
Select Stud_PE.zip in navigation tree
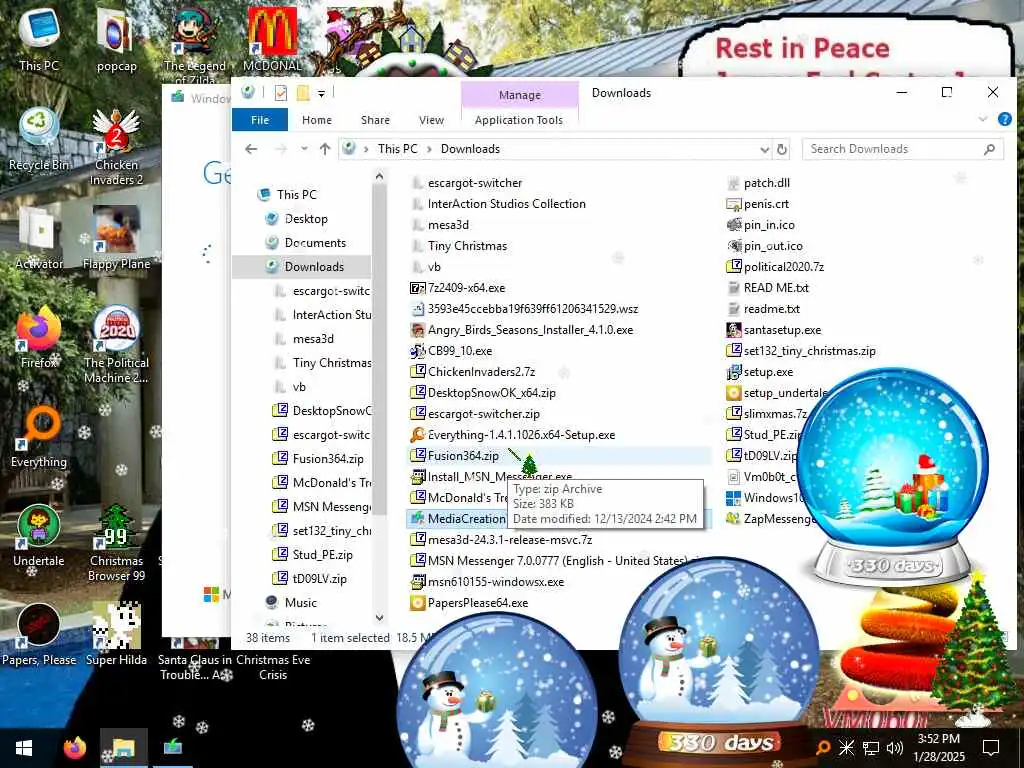coord(322,555)
